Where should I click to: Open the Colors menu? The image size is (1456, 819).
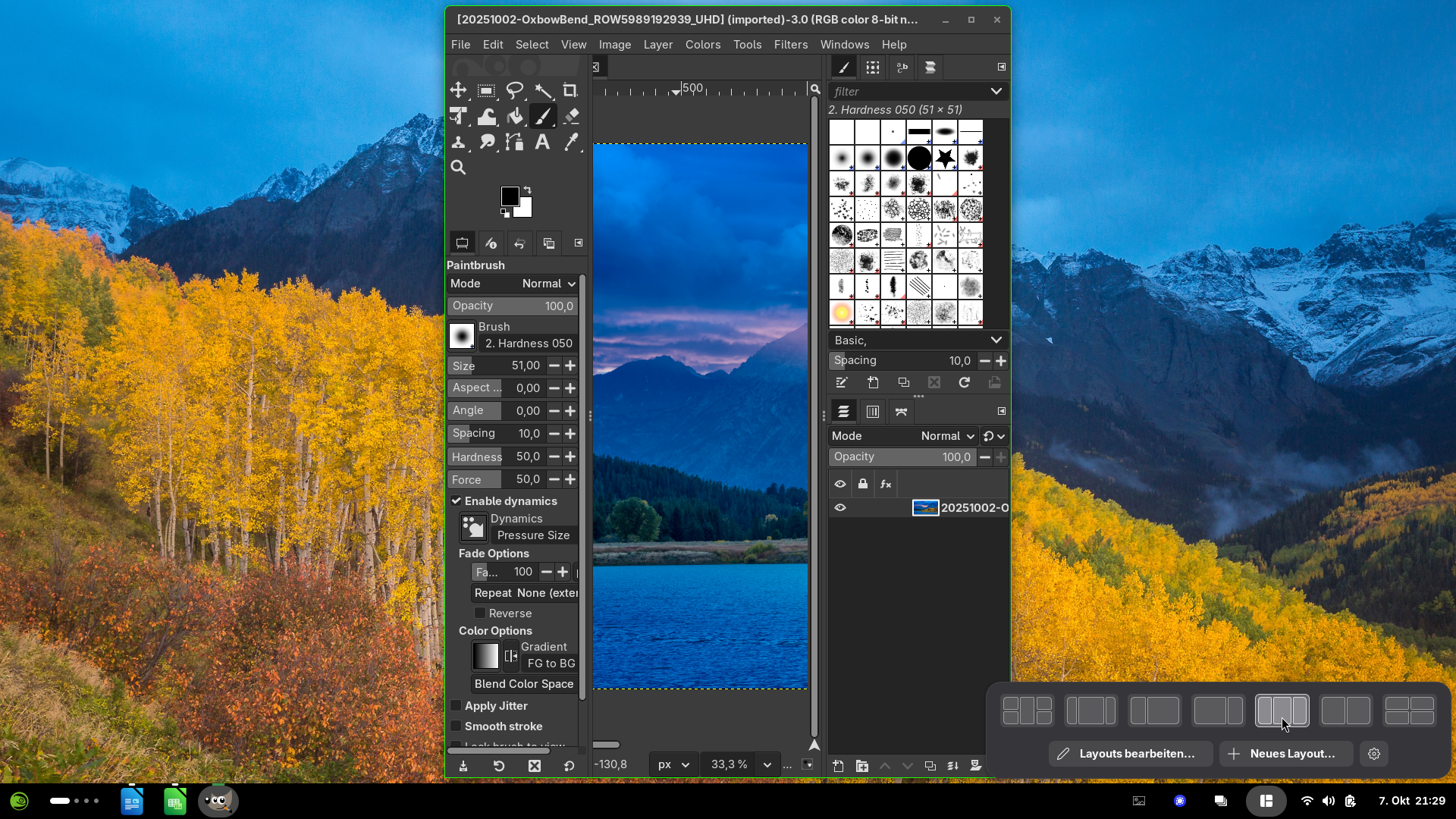click(702, 45)
